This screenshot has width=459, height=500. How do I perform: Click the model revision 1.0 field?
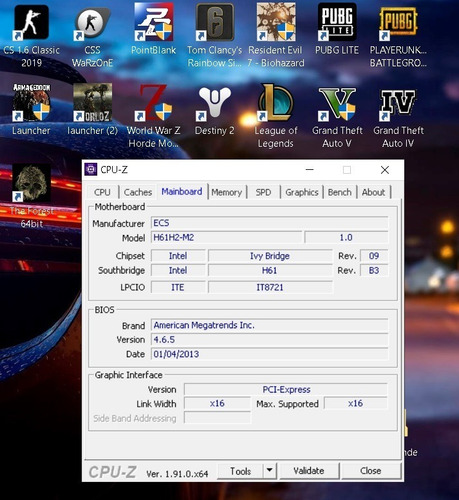(346, 237)
